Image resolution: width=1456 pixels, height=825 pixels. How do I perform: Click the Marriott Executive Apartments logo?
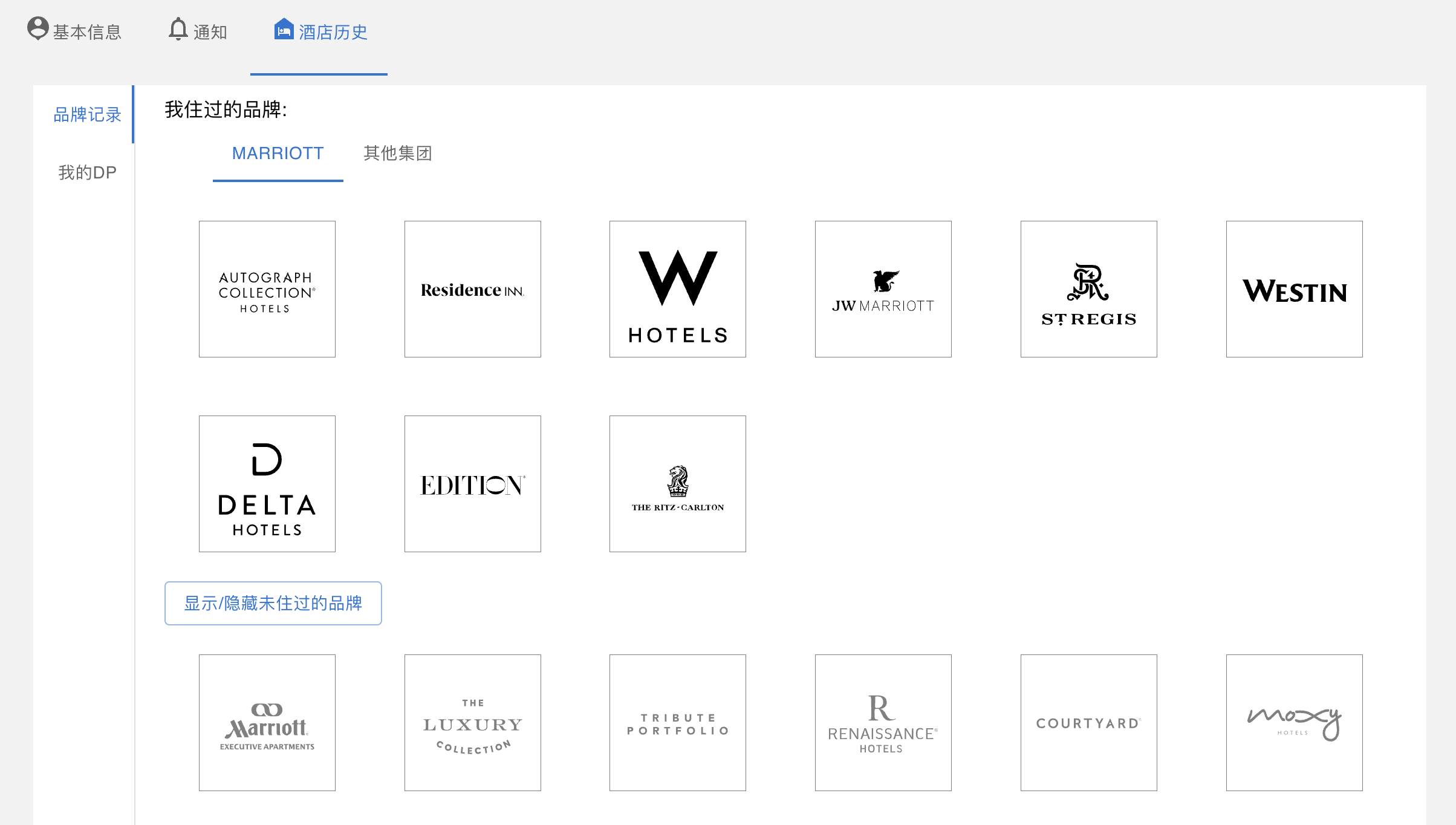[267, 723]
